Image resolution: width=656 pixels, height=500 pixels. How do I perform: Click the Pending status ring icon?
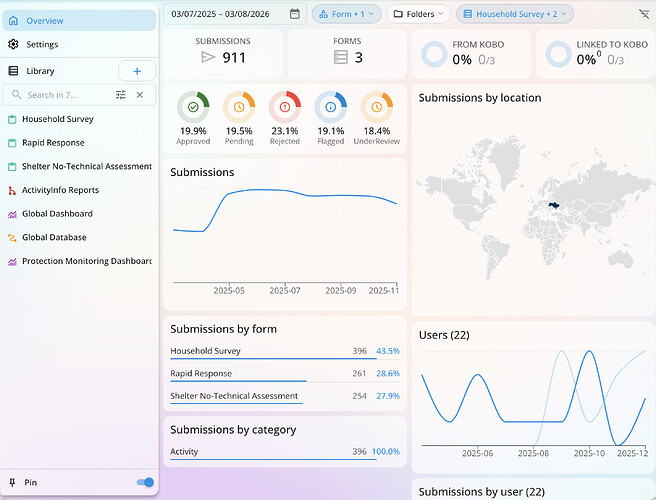(239, 106)
